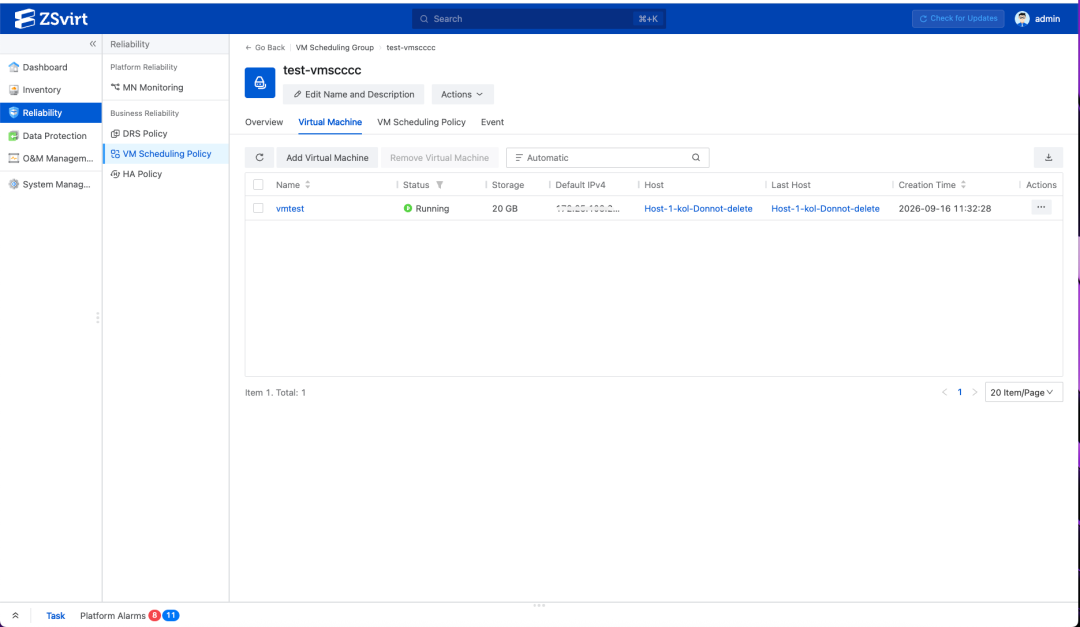Image resolution: width=1080 pixels, height=627 pixels.
Task: Open the vmtest virtual machine link
Action: (290, 208)
